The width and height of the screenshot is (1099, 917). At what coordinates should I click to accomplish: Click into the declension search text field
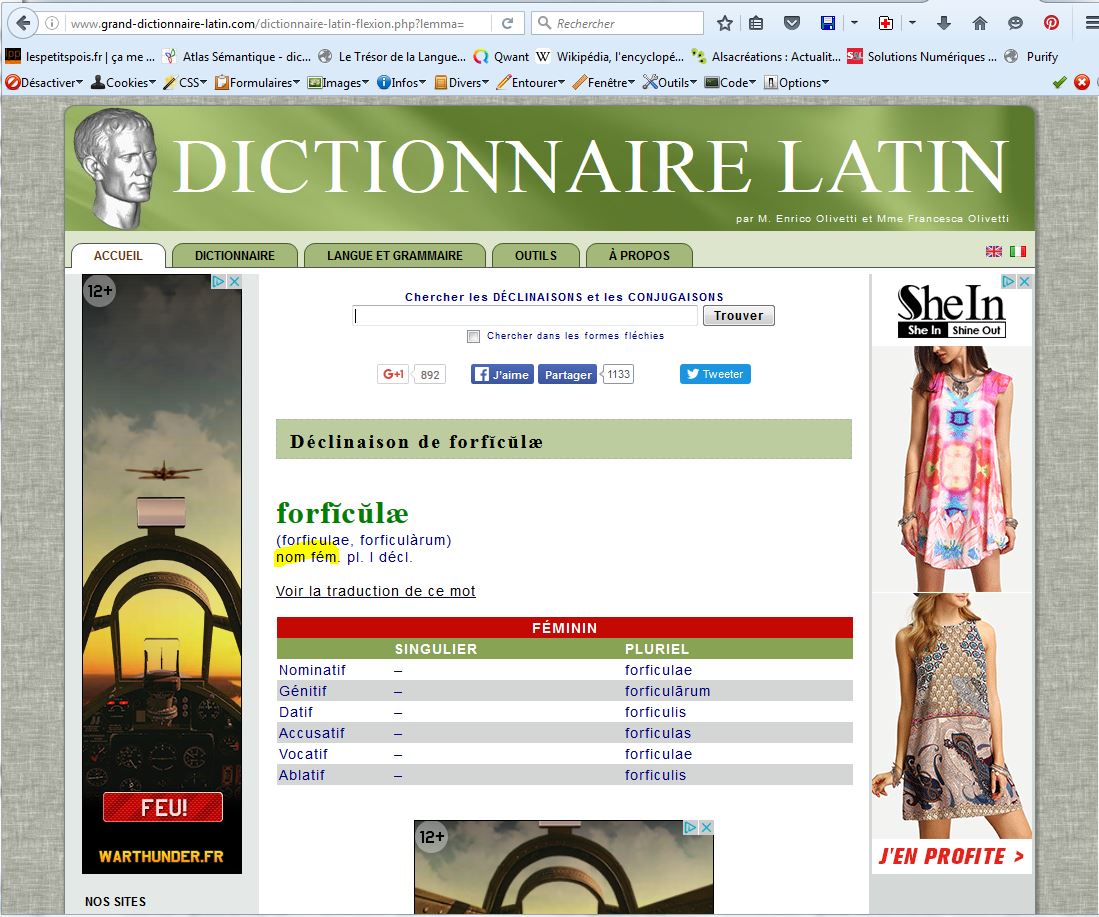[525, 316]
